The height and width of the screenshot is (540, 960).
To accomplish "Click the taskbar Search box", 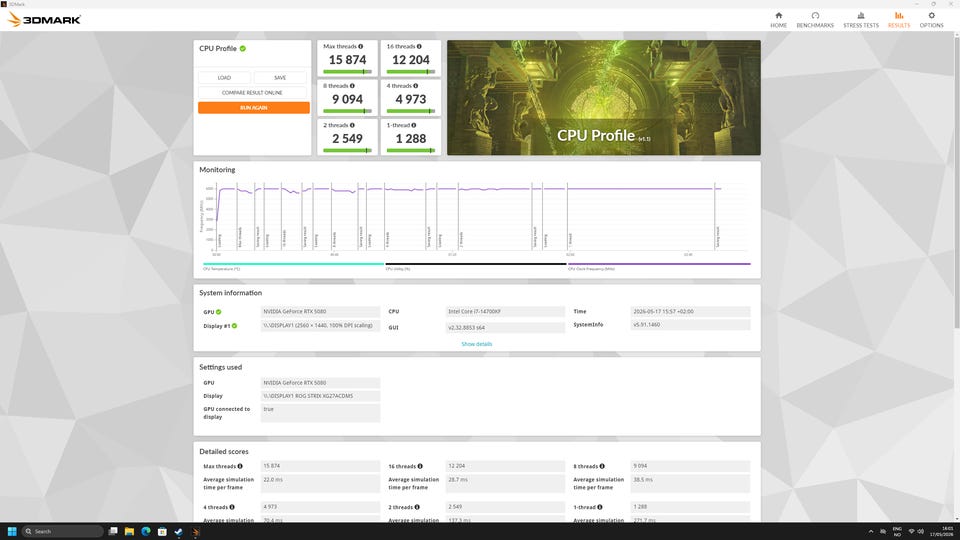I will [62, 531].
